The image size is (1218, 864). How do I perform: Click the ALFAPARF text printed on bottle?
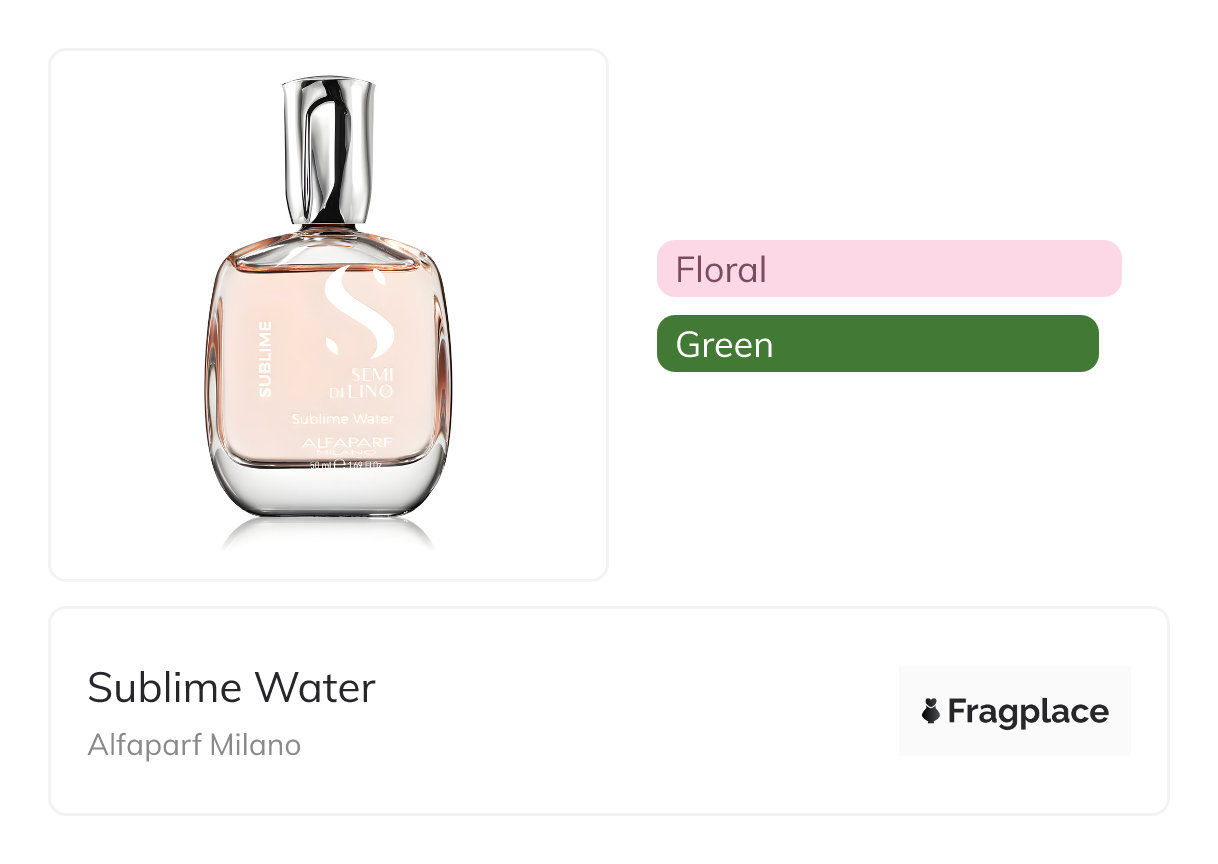341,442
